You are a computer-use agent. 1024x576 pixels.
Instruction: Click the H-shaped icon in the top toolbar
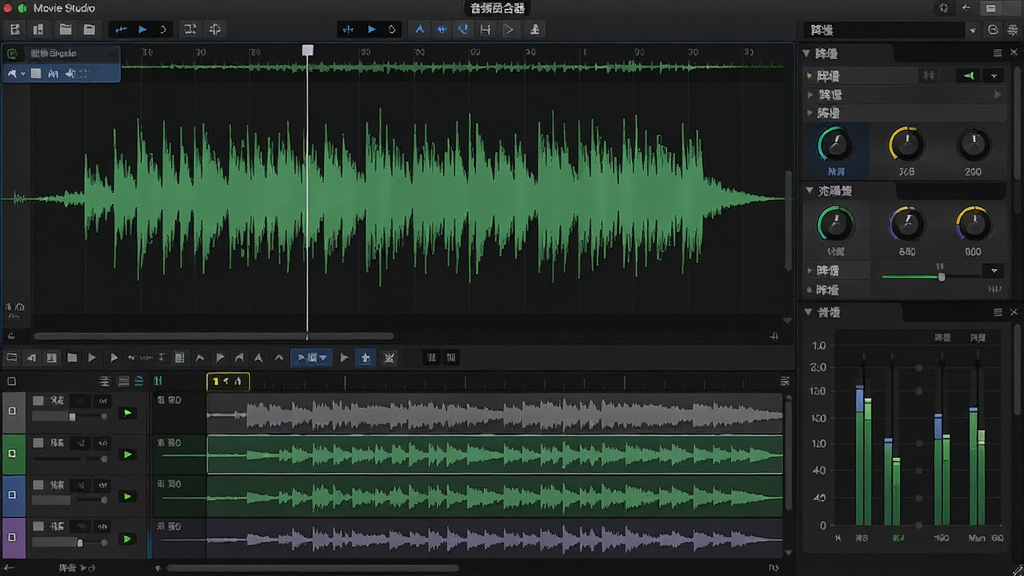pyautogui.click(x=485, y=29)
